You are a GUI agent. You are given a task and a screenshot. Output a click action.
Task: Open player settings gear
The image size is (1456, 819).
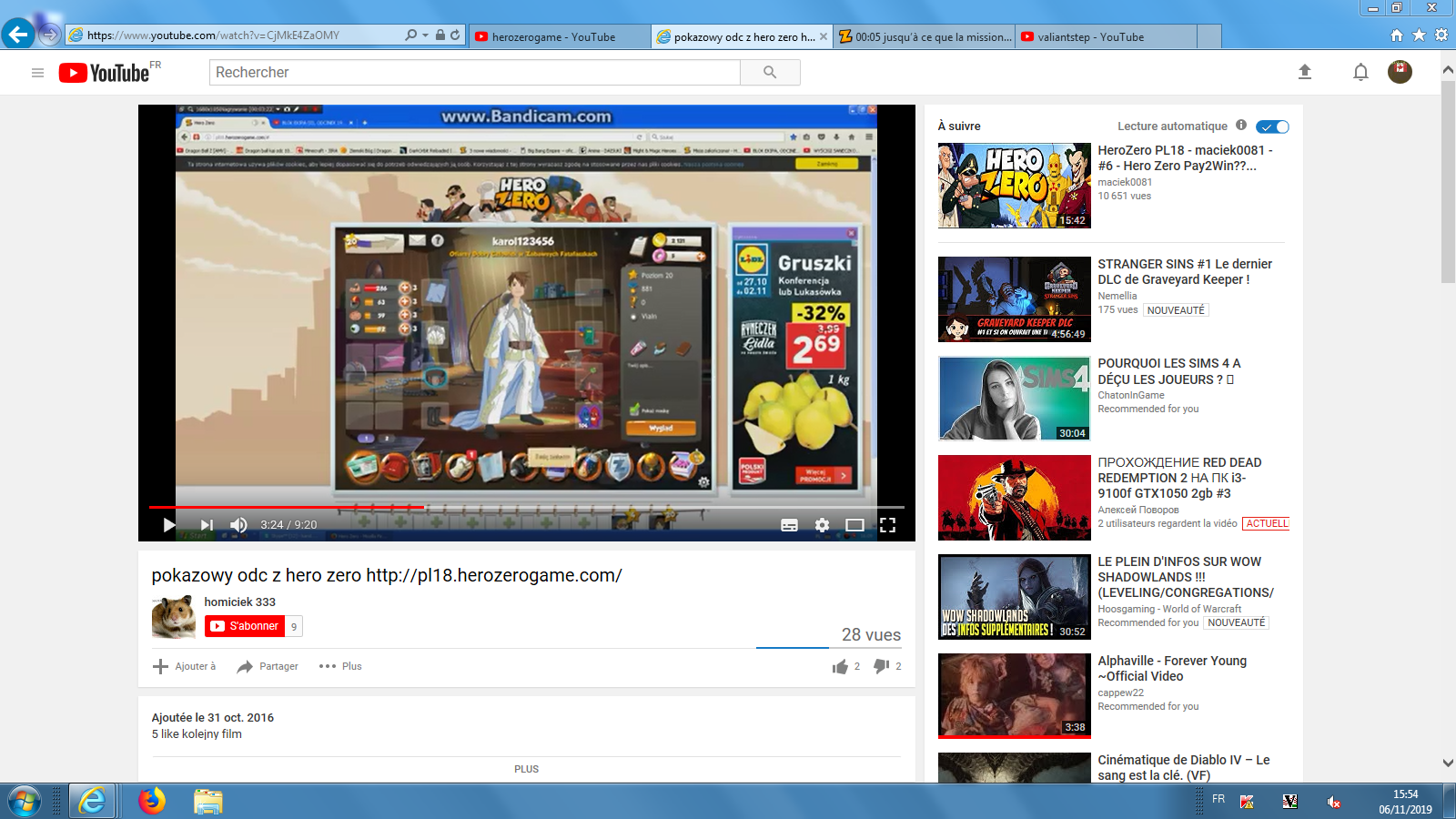[823, 525]
